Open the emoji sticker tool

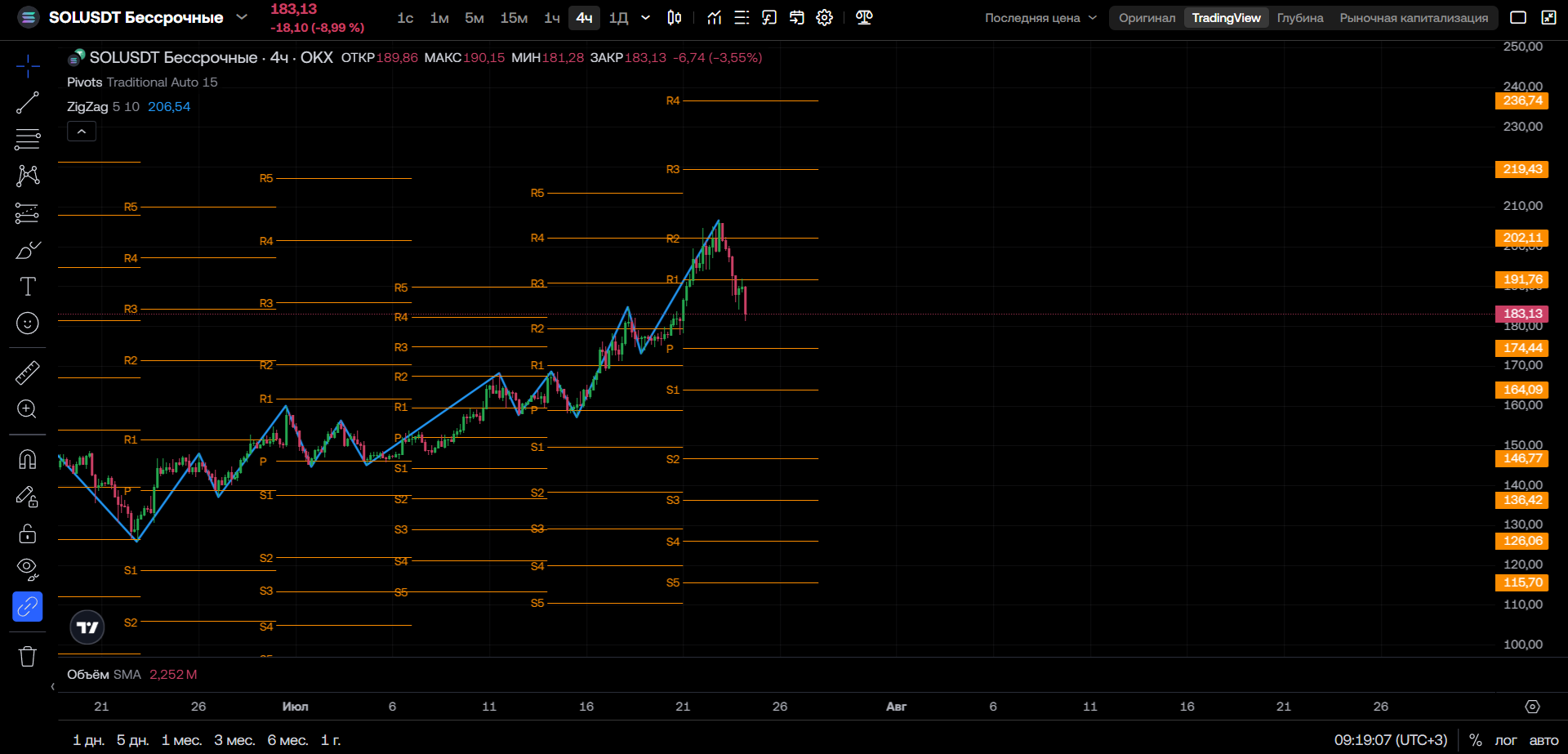27,323
